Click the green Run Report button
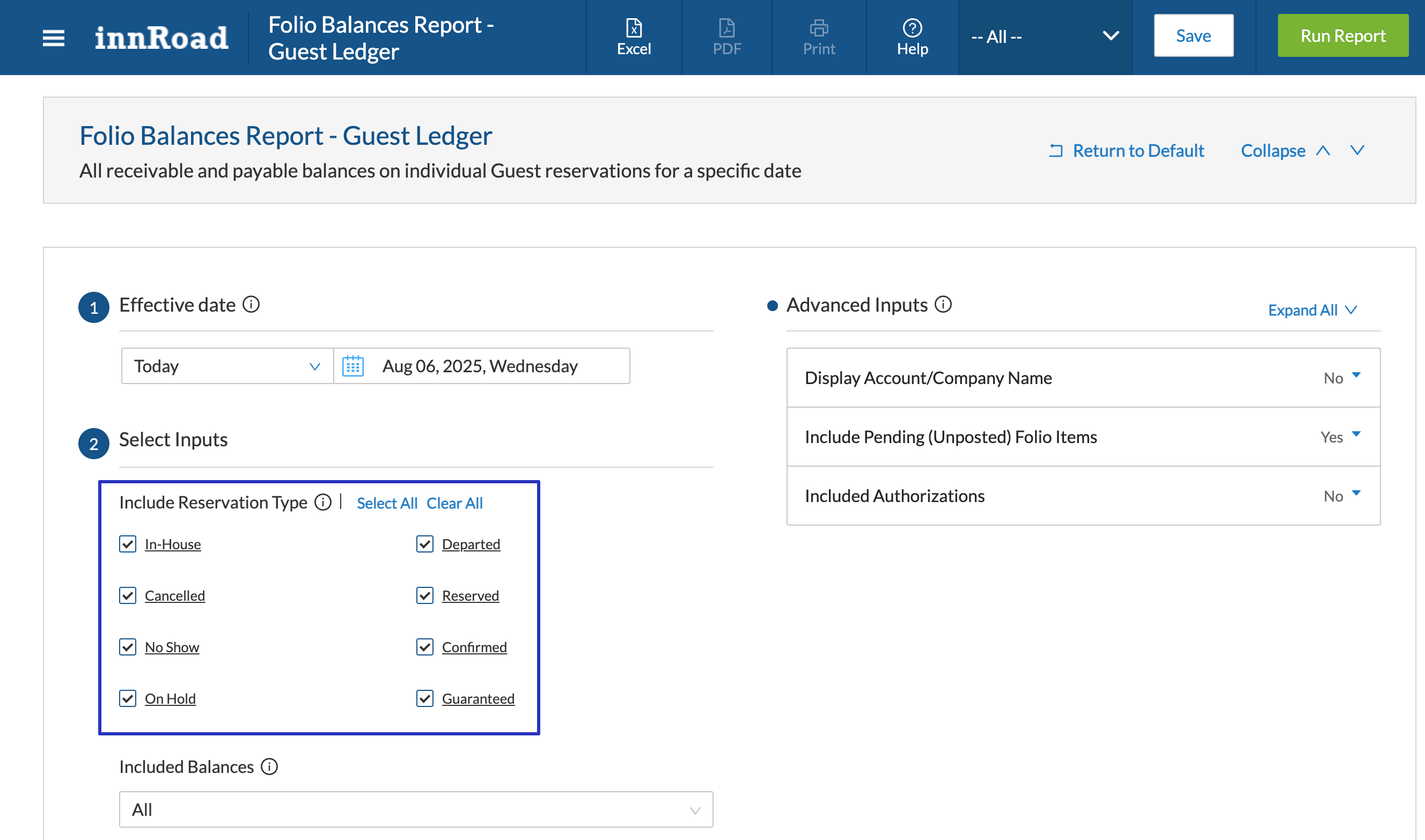Screen dimensions: 1425x840 [1342, 35]
